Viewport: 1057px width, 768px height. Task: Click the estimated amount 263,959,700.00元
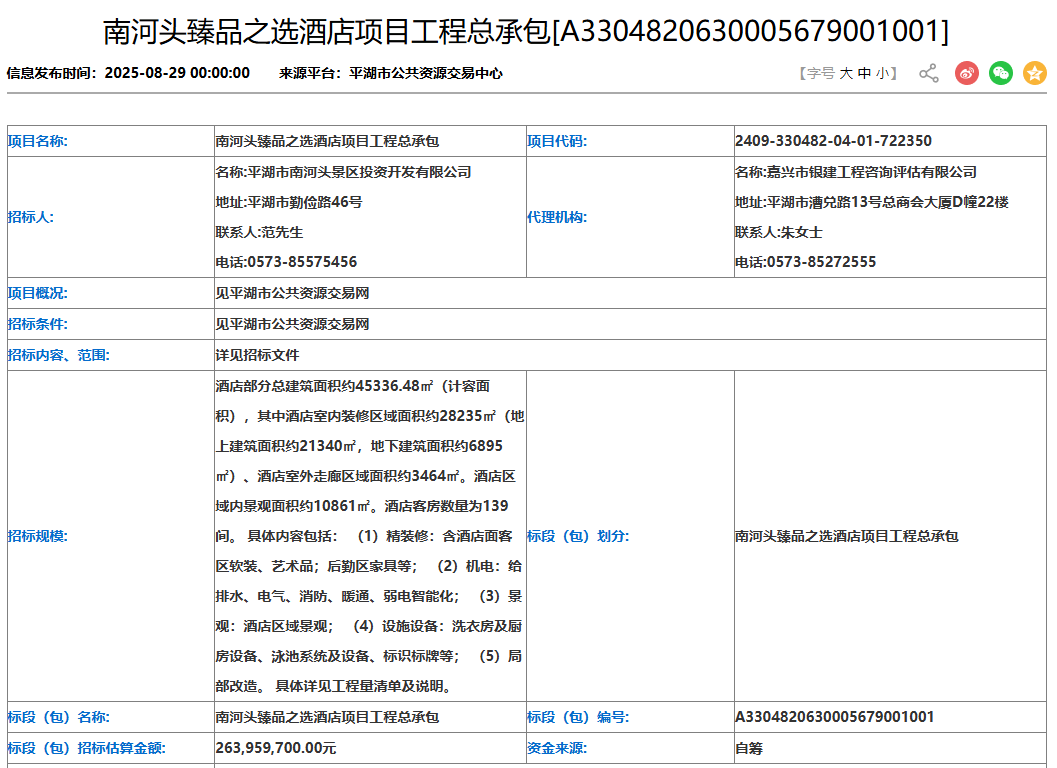276,748
